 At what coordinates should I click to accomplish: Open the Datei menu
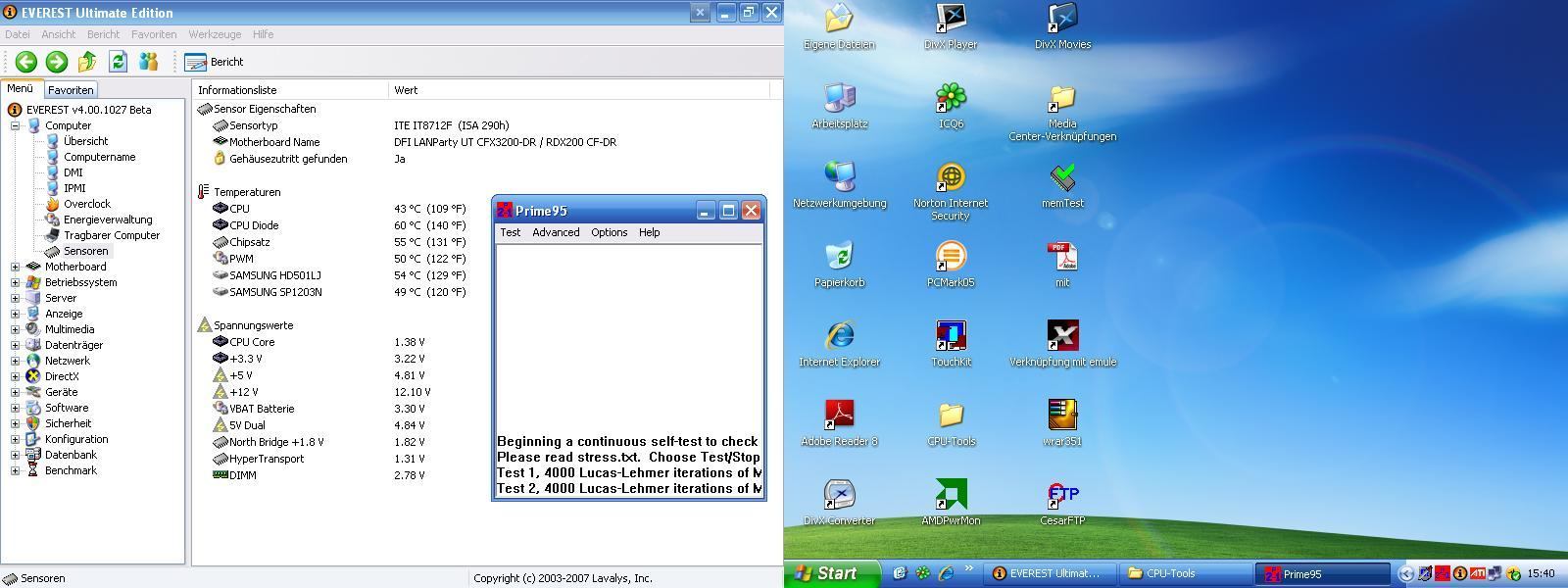tap(17, 34)
